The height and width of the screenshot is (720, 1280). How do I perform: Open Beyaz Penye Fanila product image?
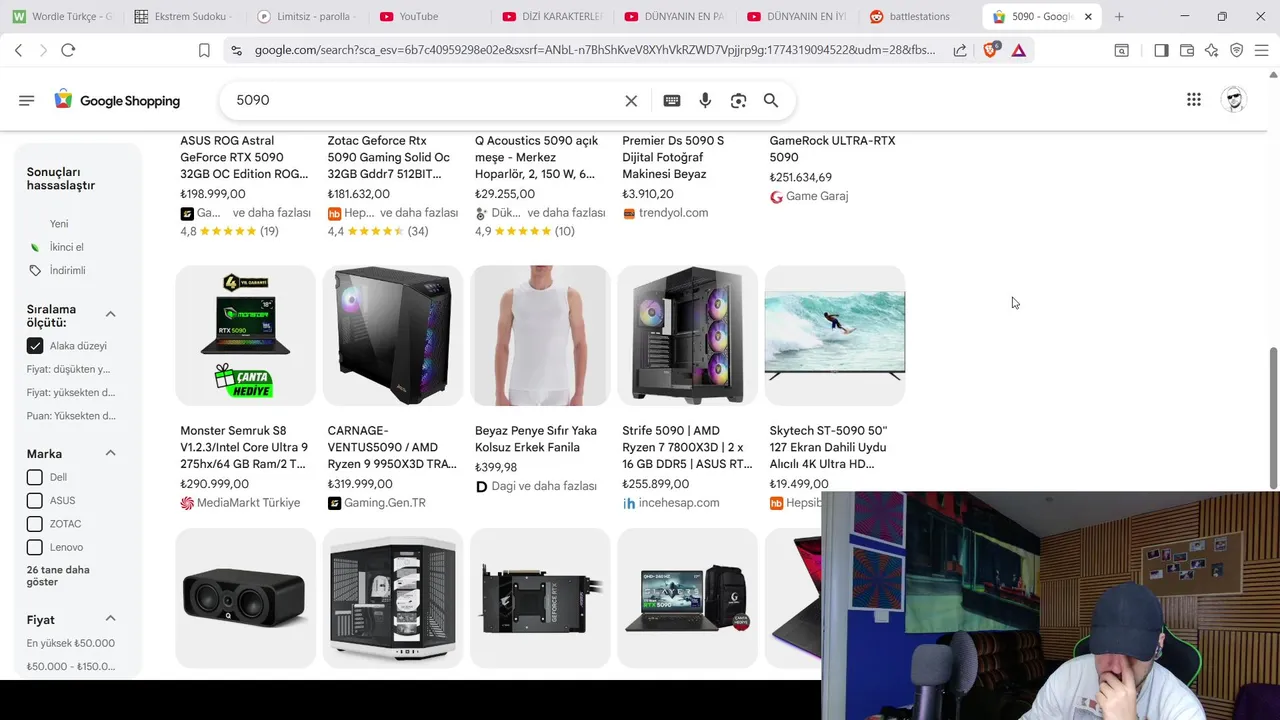pyautogui.click(x=540, y=335)
